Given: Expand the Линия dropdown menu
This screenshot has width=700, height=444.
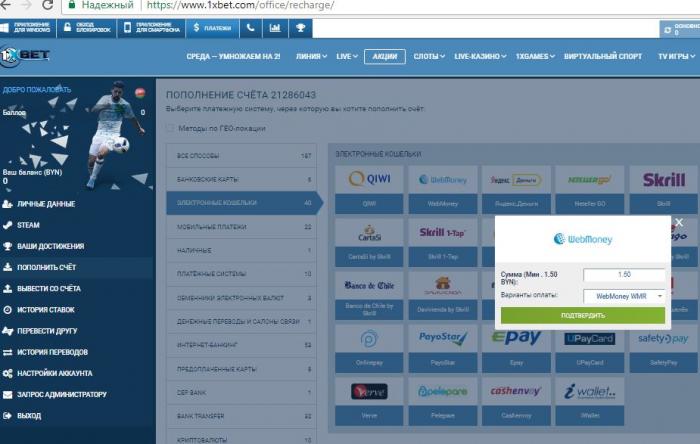Looking at the screenshot, I should [311, 56].
